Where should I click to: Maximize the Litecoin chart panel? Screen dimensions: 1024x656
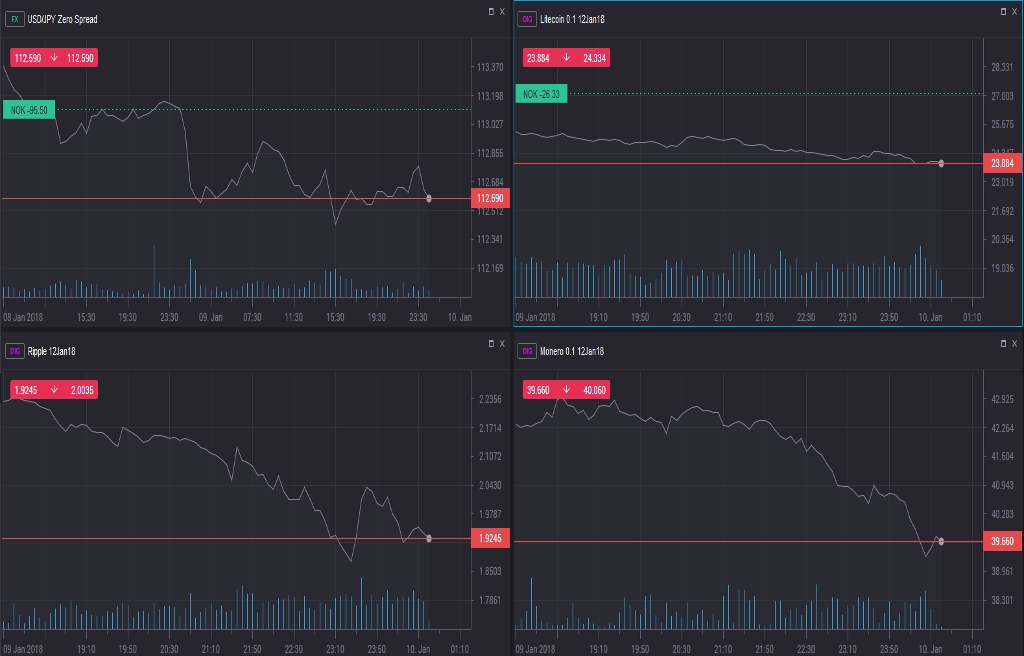click(1002, 11)
